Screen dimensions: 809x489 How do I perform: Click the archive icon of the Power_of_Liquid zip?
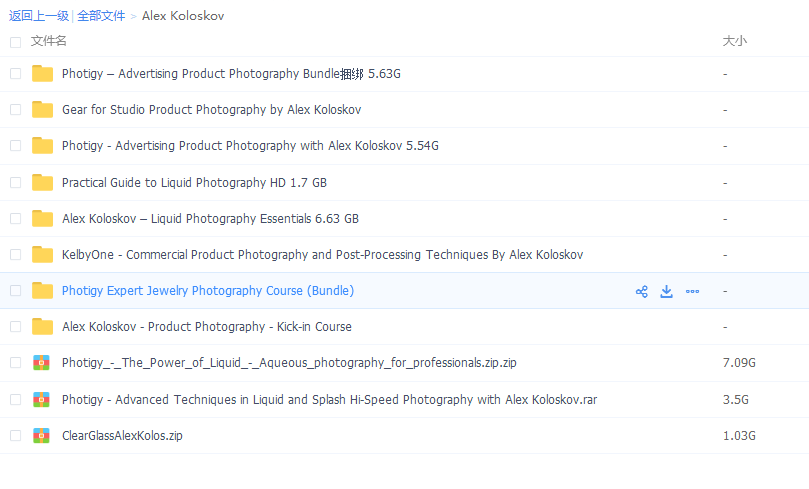pos(41,363)
